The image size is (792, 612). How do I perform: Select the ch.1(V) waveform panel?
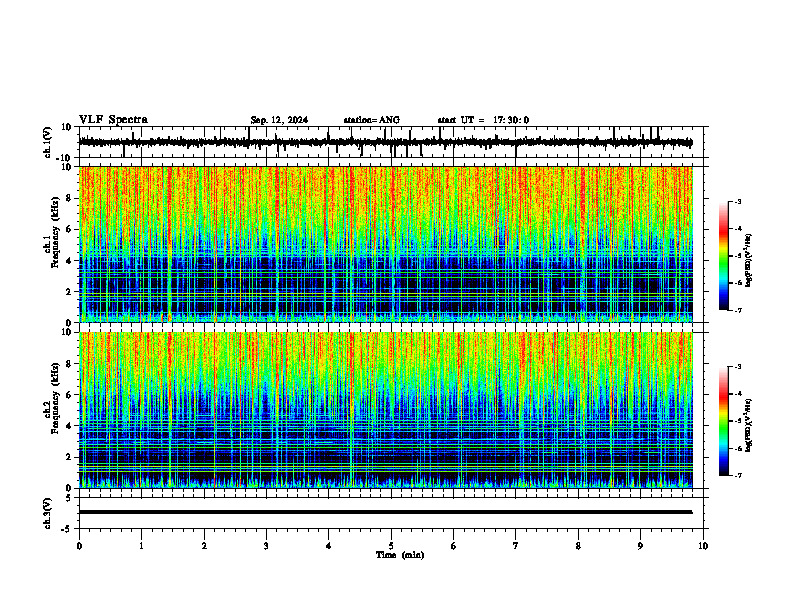click(393, 142)
